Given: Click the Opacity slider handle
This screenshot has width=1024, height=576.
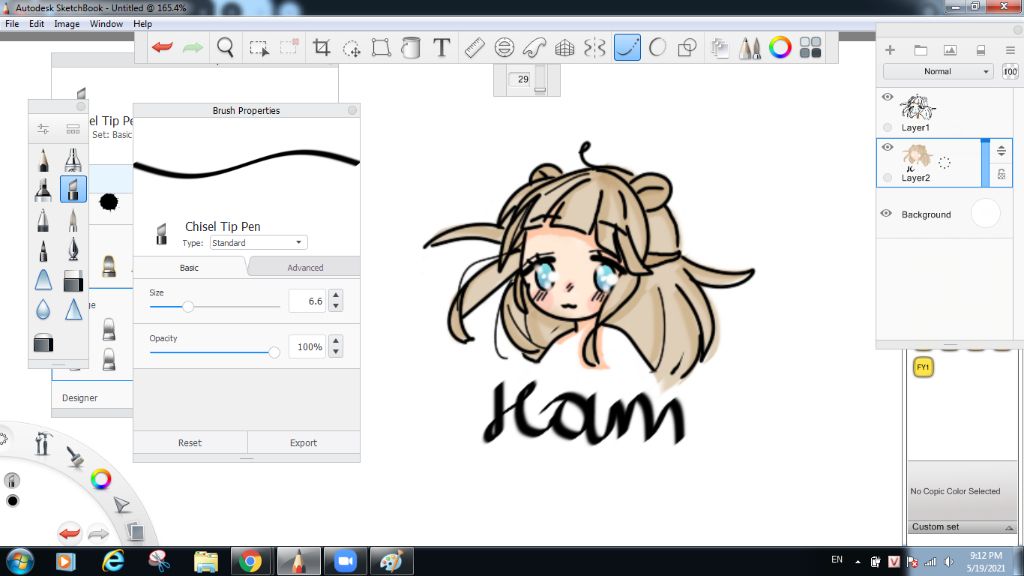Looking at the screenshot, I should [274, 352].
